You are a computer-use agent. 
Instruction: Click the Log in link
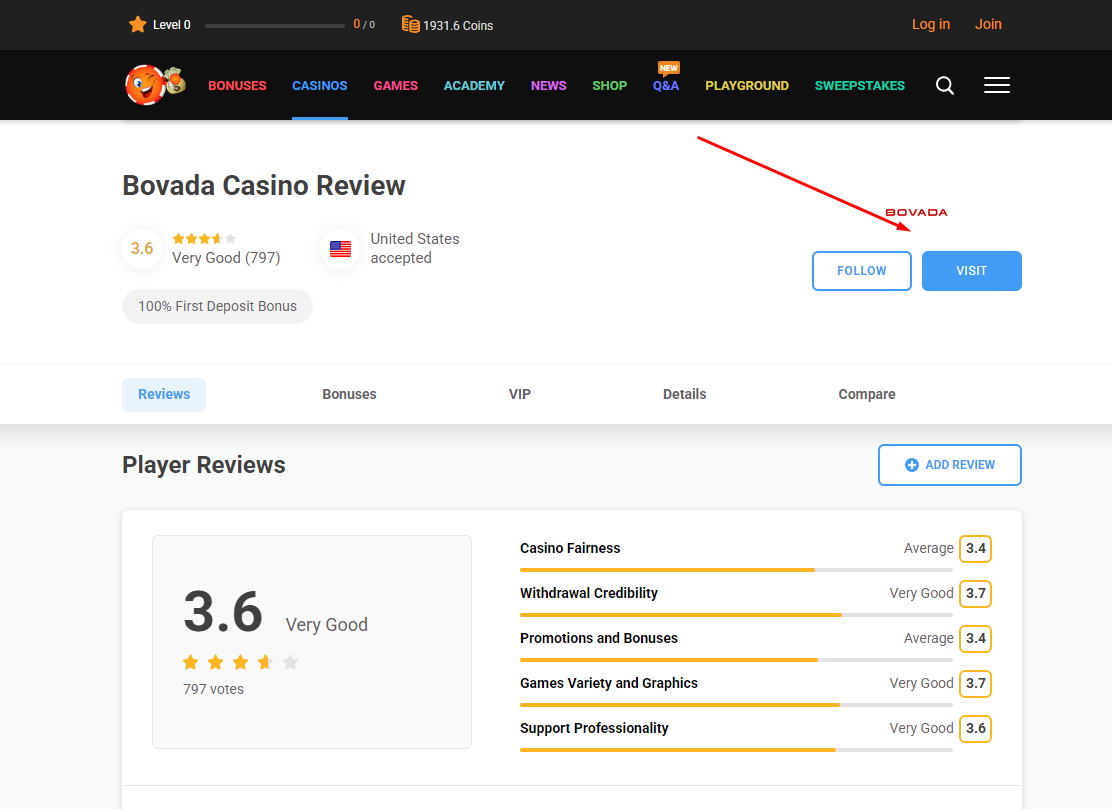point(930,25)
